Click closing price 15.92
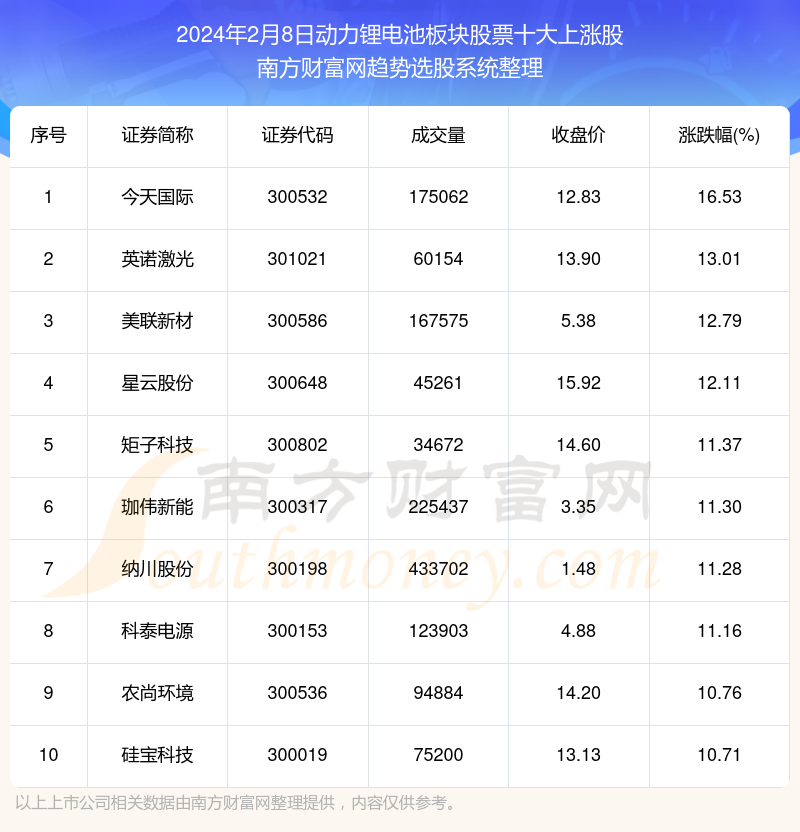800x832 pixels. pyautogui.click(x=578, y=383)
